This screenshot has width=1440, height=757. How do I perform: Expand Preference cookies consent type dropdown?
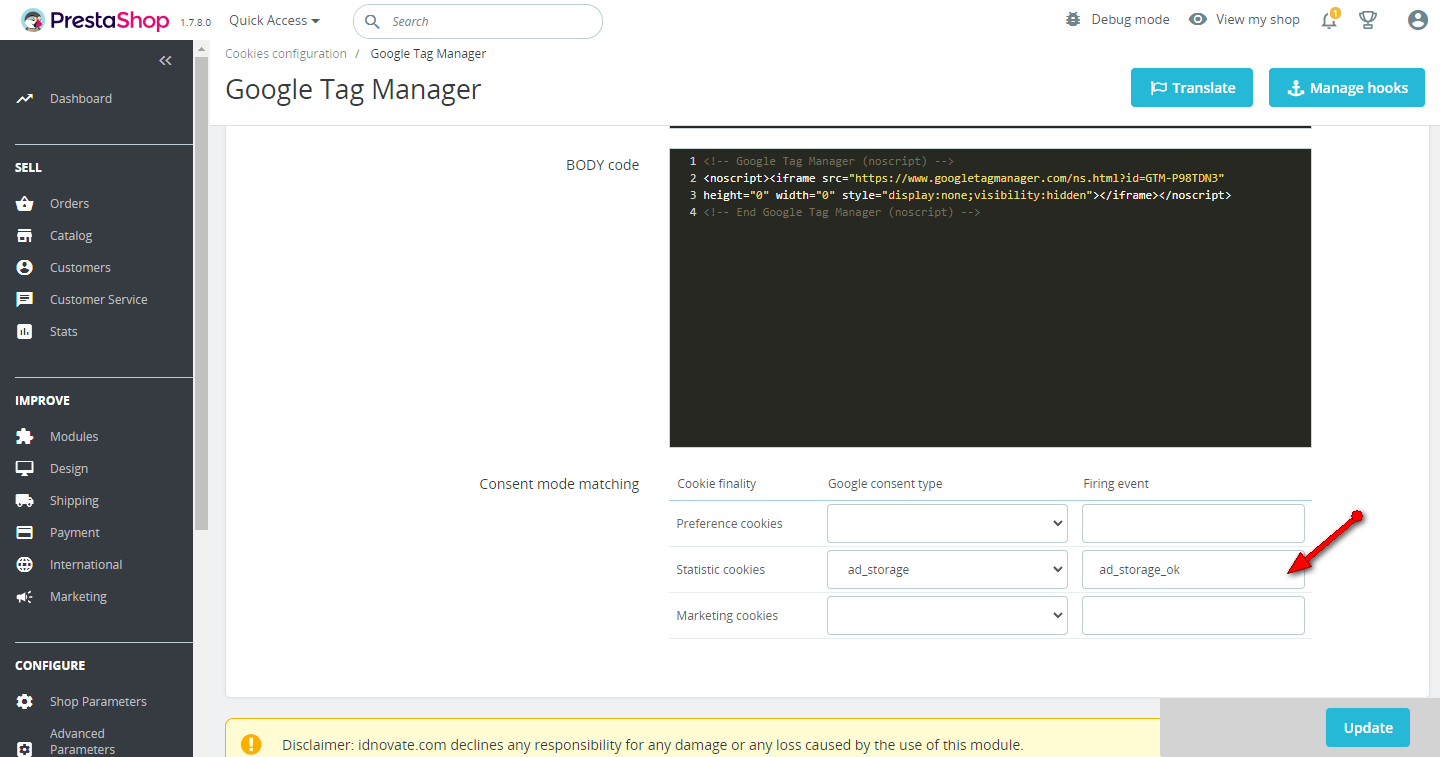coord(947,524)
